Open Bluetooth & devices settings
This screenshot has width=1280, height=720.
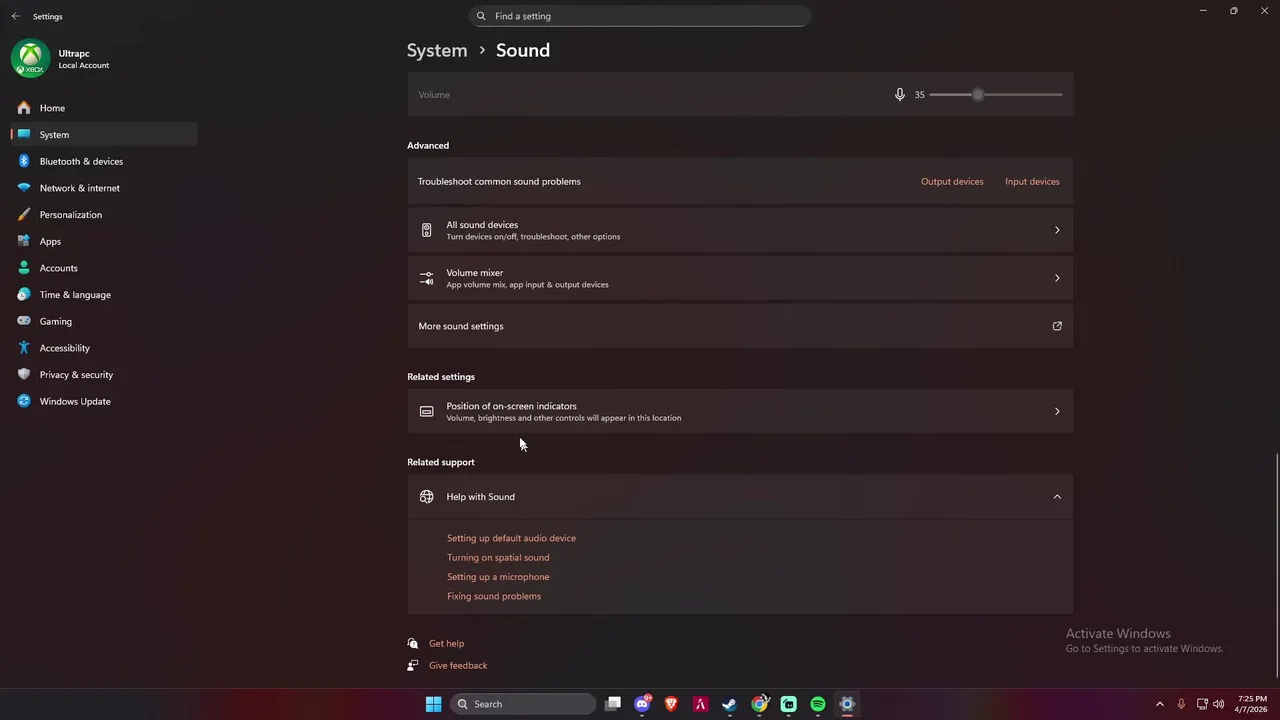[104, 161]
